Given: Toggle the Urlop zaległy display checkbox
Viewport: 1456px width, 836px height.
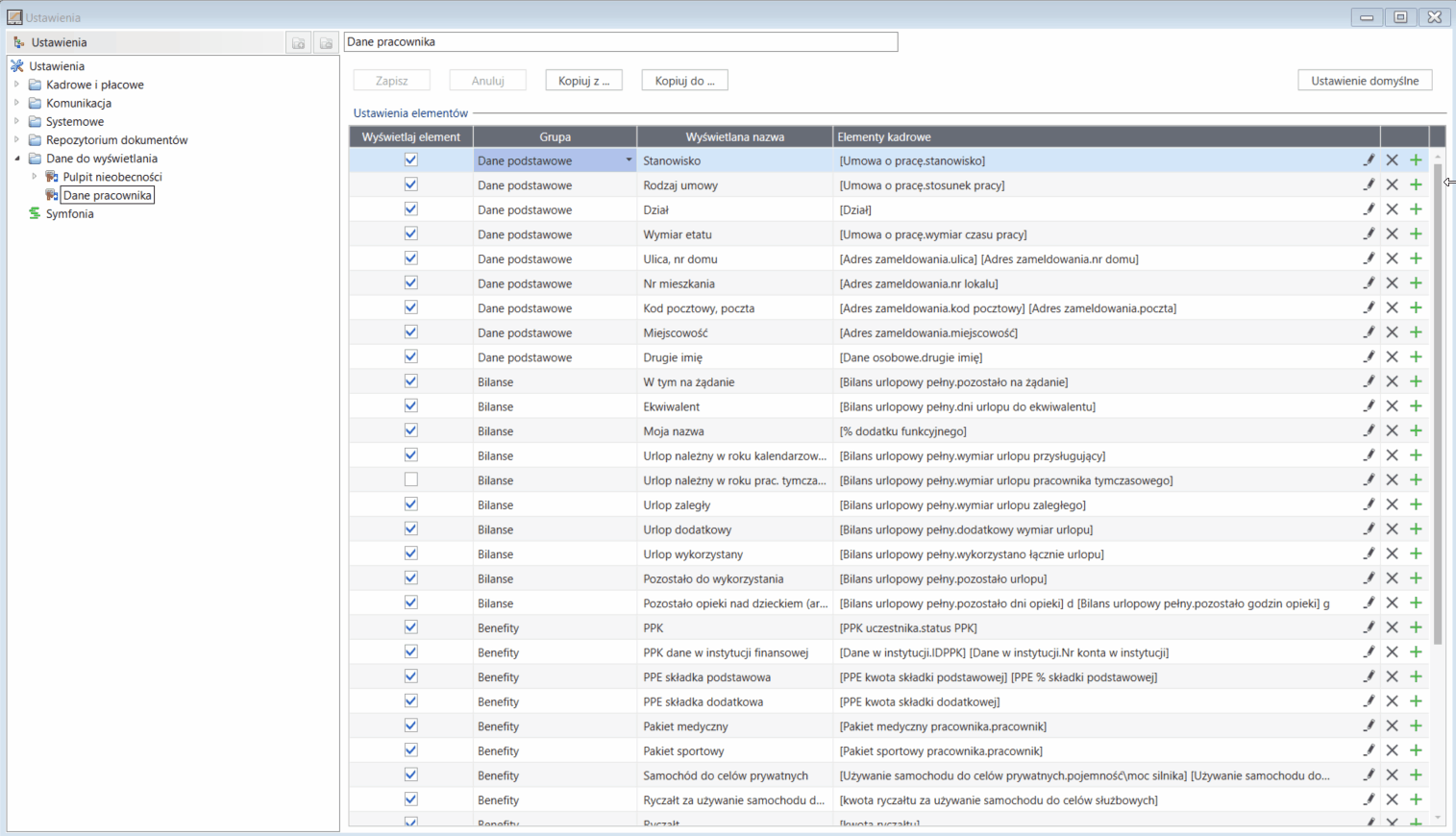Looking at the screenshot, I should click(x=411, y=504).
